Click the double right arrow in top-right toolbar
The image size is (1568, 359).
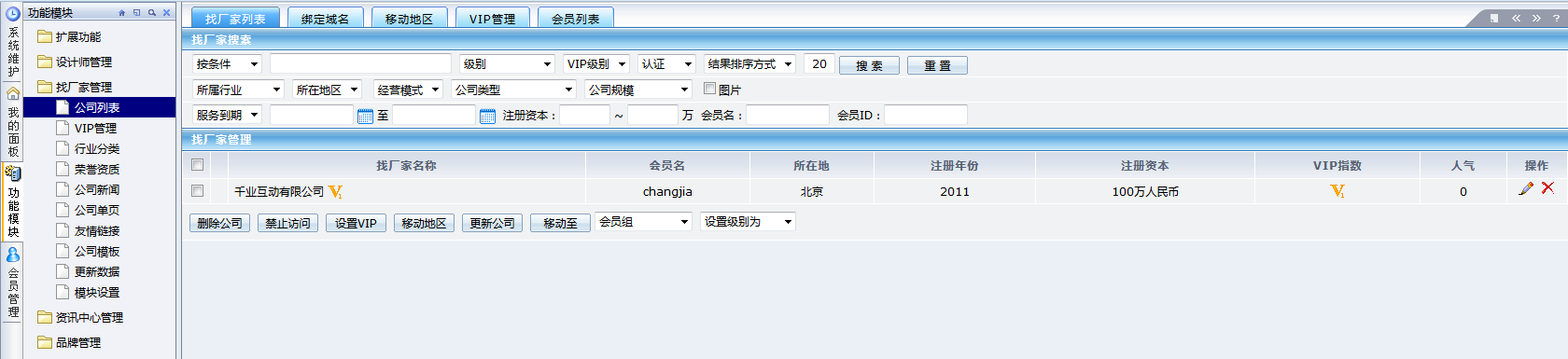click(1536, 18)
